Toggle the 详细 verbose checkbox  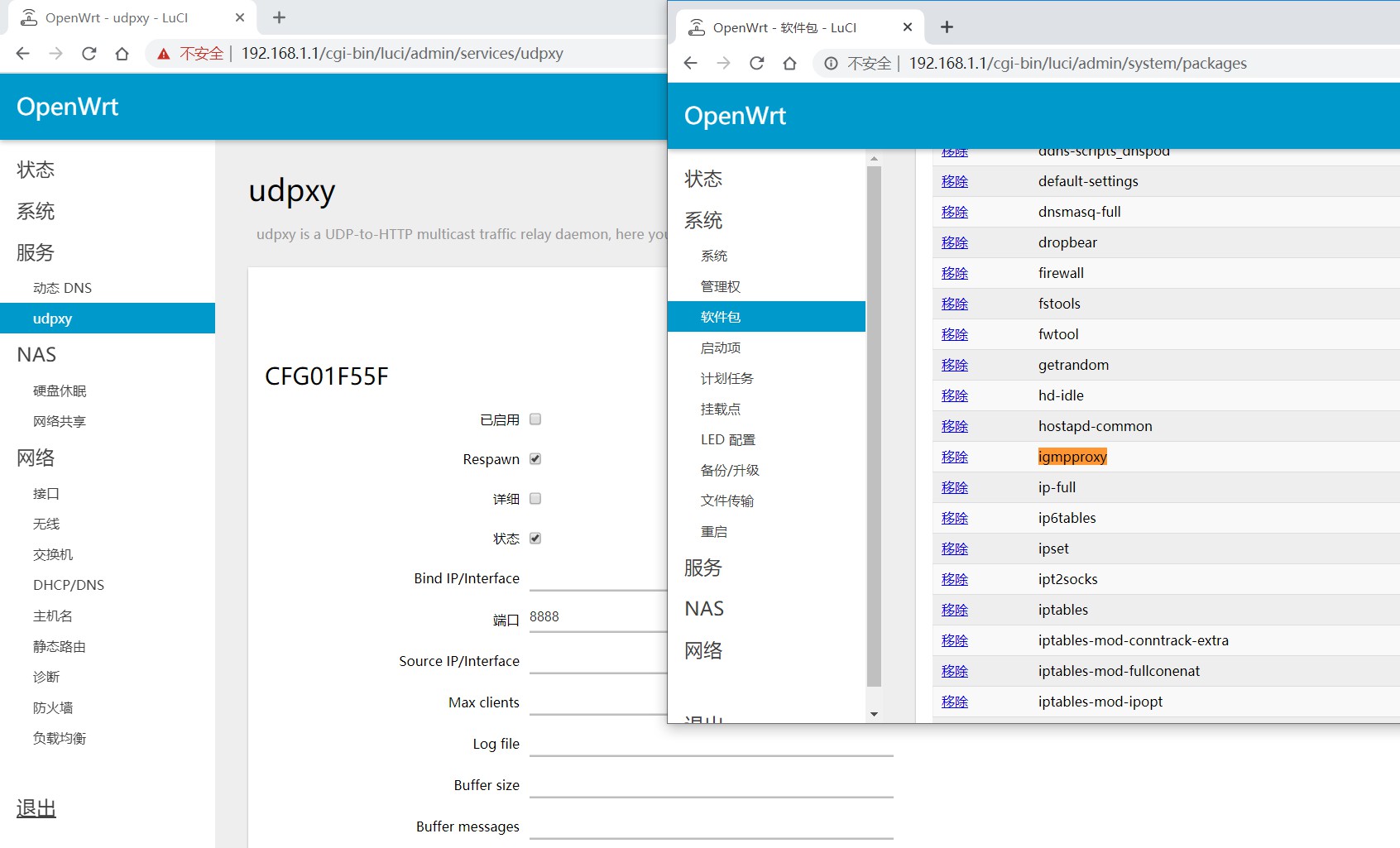[x=535, y=499]
